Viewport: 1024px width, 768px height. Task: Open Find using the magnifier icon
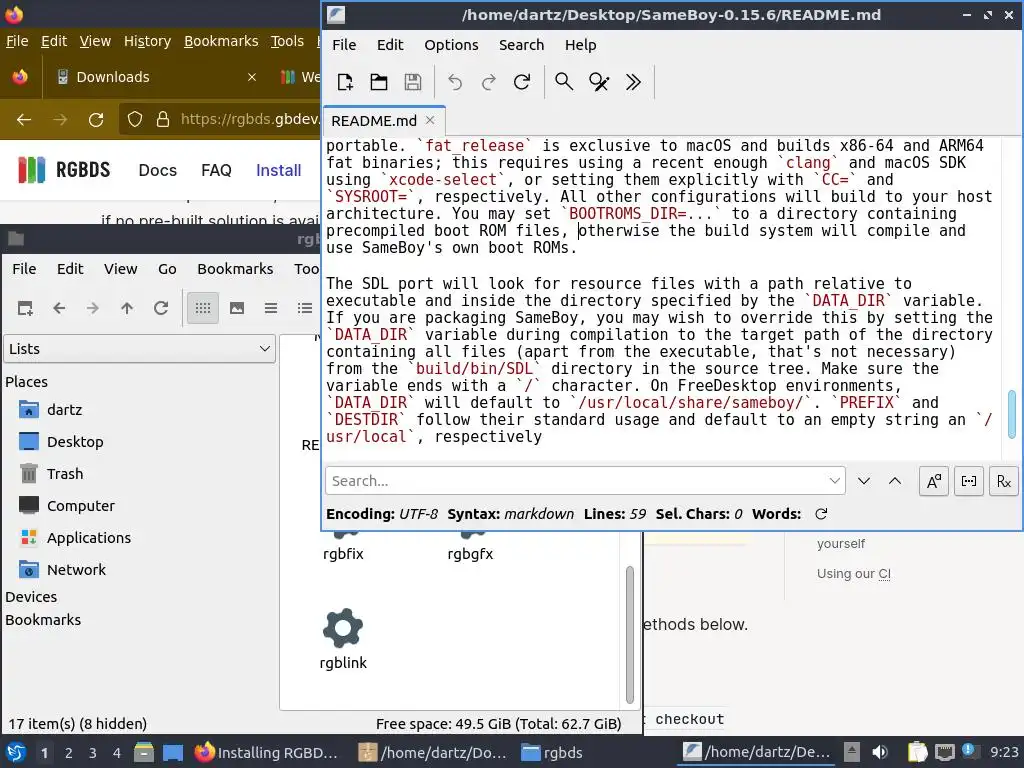click(x=564, y=82)
